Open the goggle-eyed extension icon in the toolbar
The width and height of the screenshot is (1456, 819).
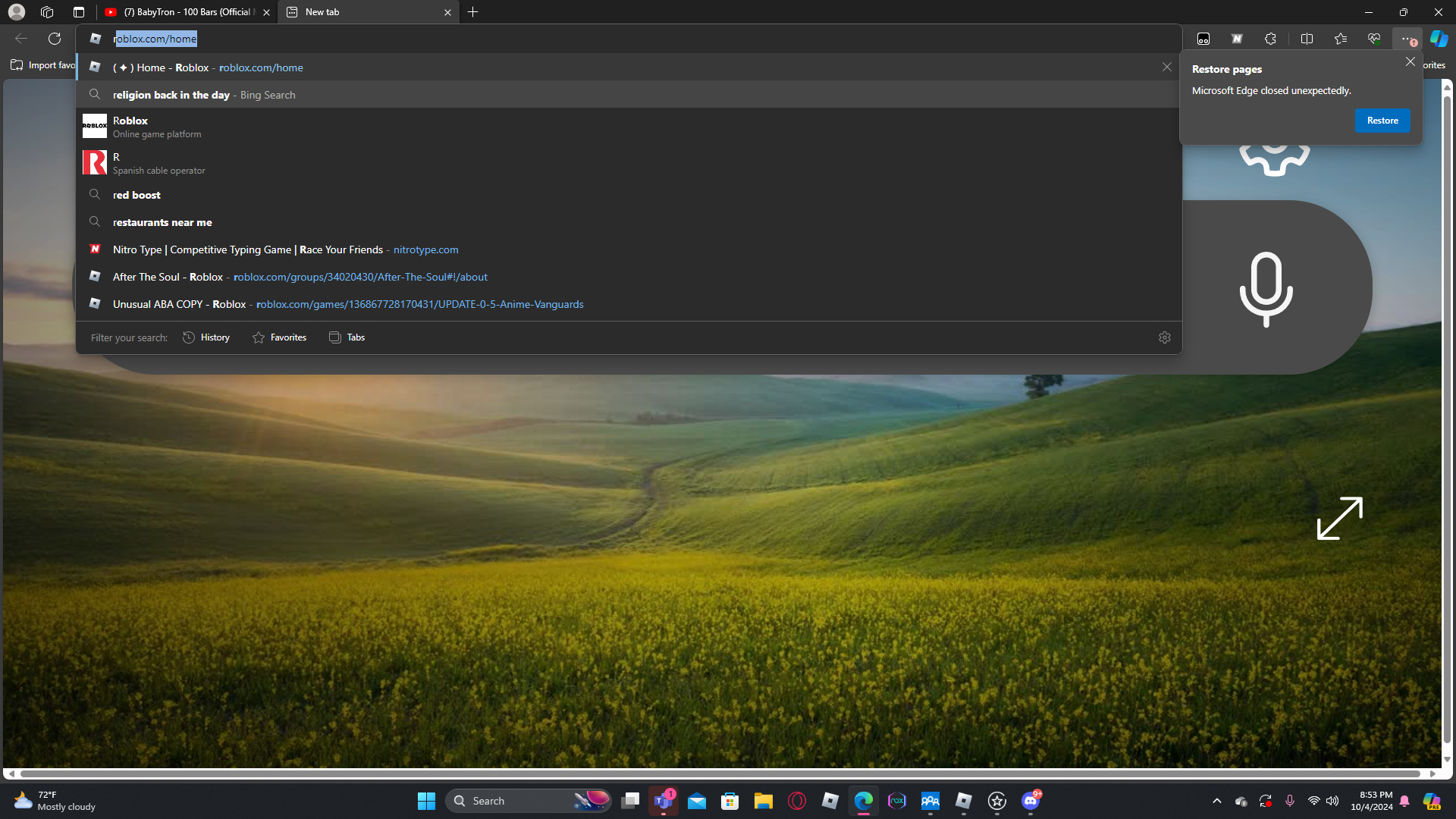tap(1203, 39)
